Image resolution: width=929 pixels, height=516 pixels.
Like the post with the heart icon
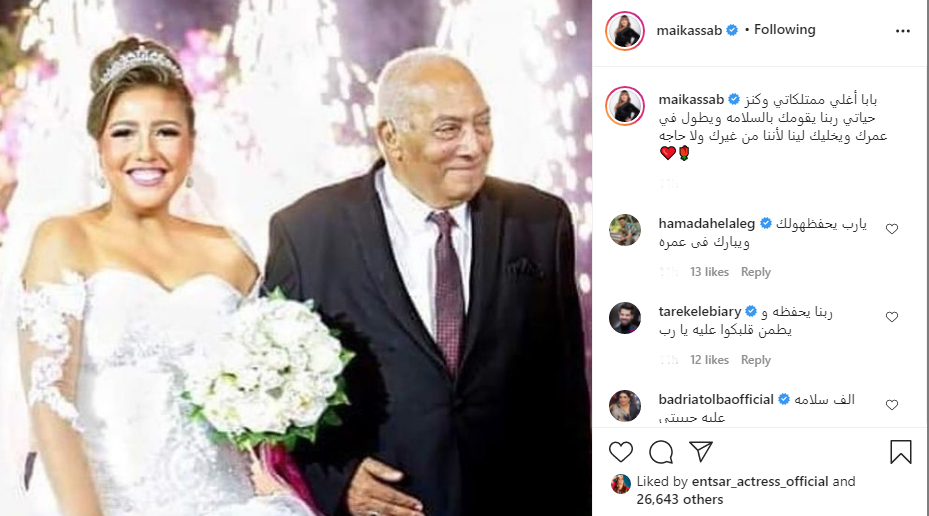click(x=620, y=452)
